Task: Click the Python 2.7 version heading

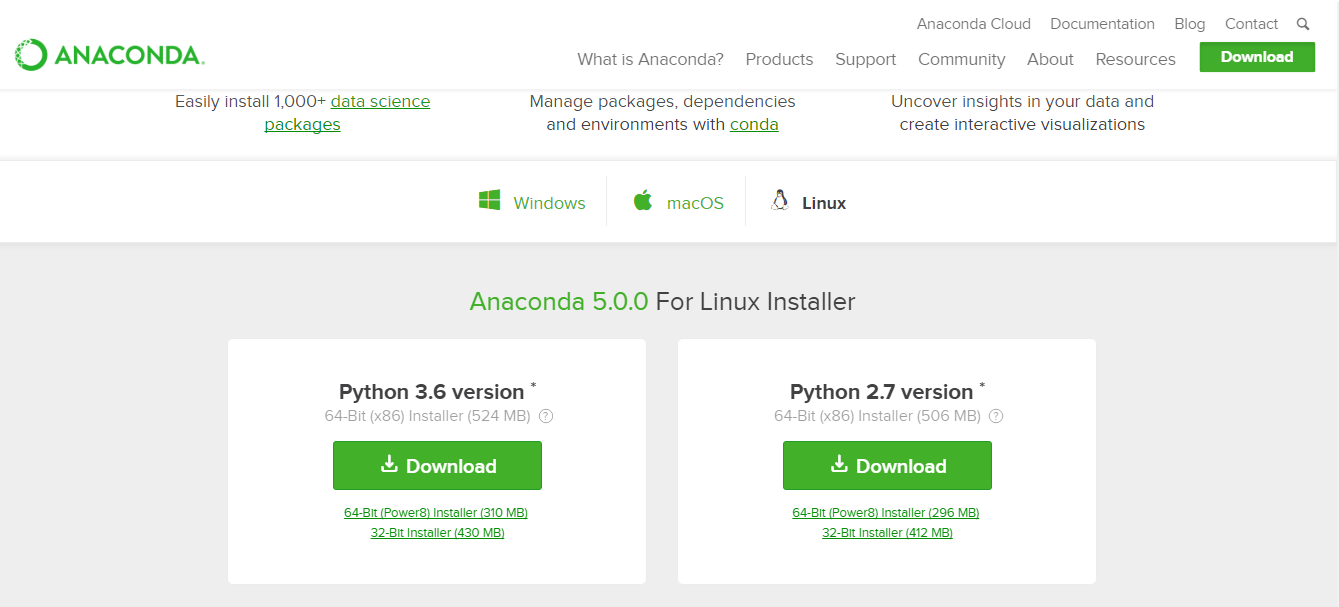Action: pyautogui.click(x=882, y=392)
